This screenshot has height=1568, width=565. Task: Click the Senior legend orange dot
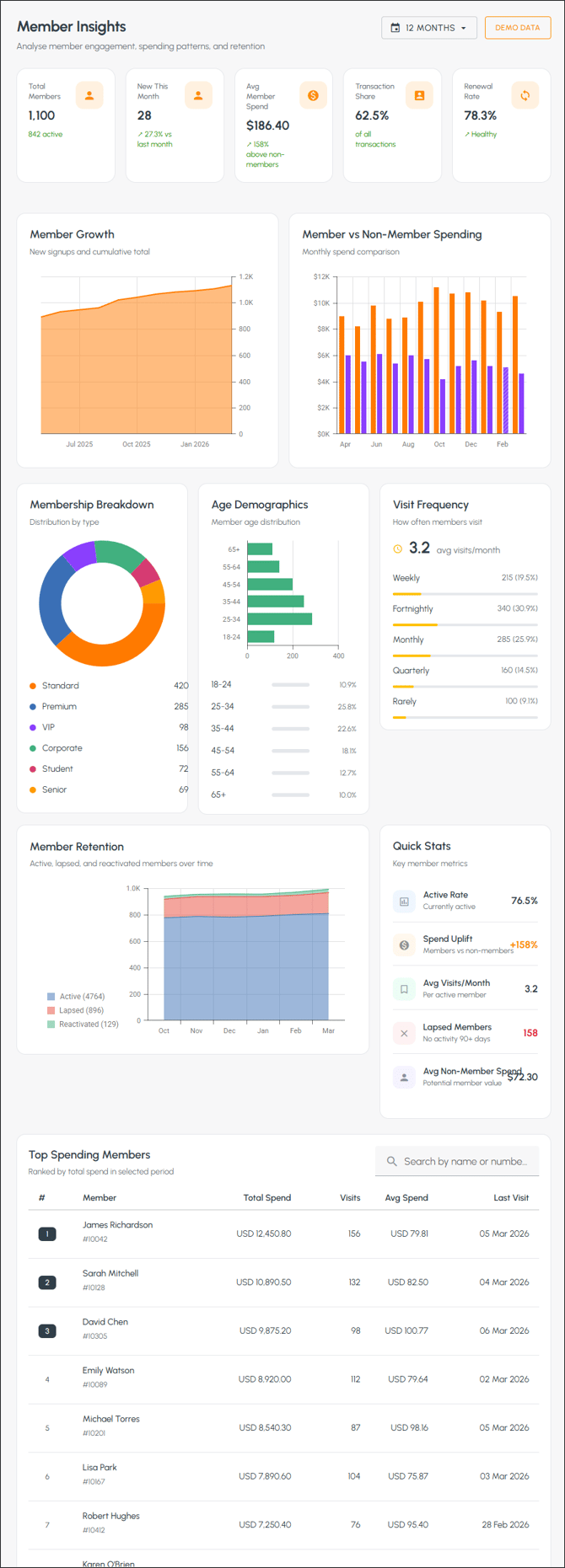33,789
